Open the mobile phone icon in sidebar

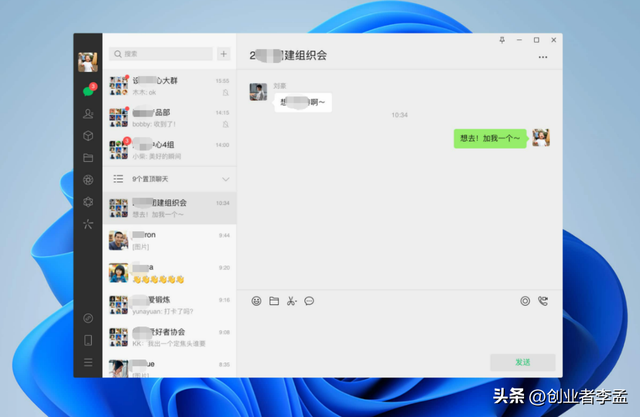pos(88,340)
